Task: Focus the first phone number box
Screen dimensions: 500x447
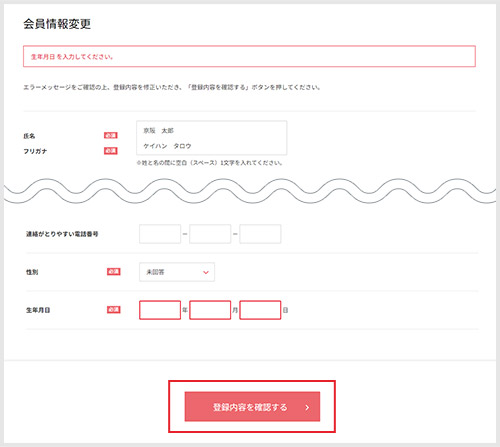Action: 160,234
